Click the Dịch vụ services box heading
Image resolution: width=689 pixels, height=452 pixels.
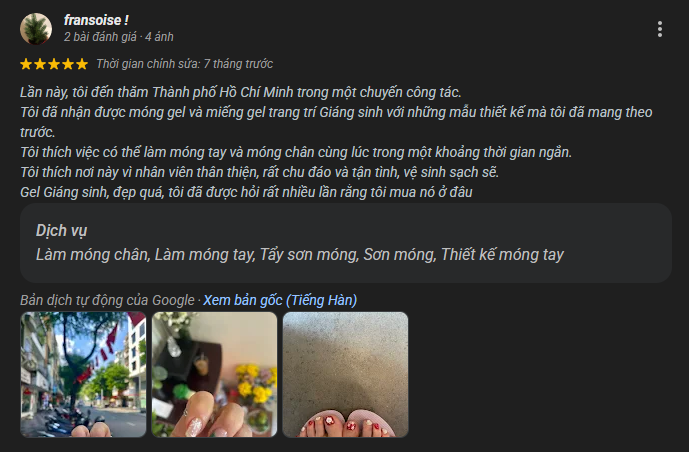tap(62, 230)
